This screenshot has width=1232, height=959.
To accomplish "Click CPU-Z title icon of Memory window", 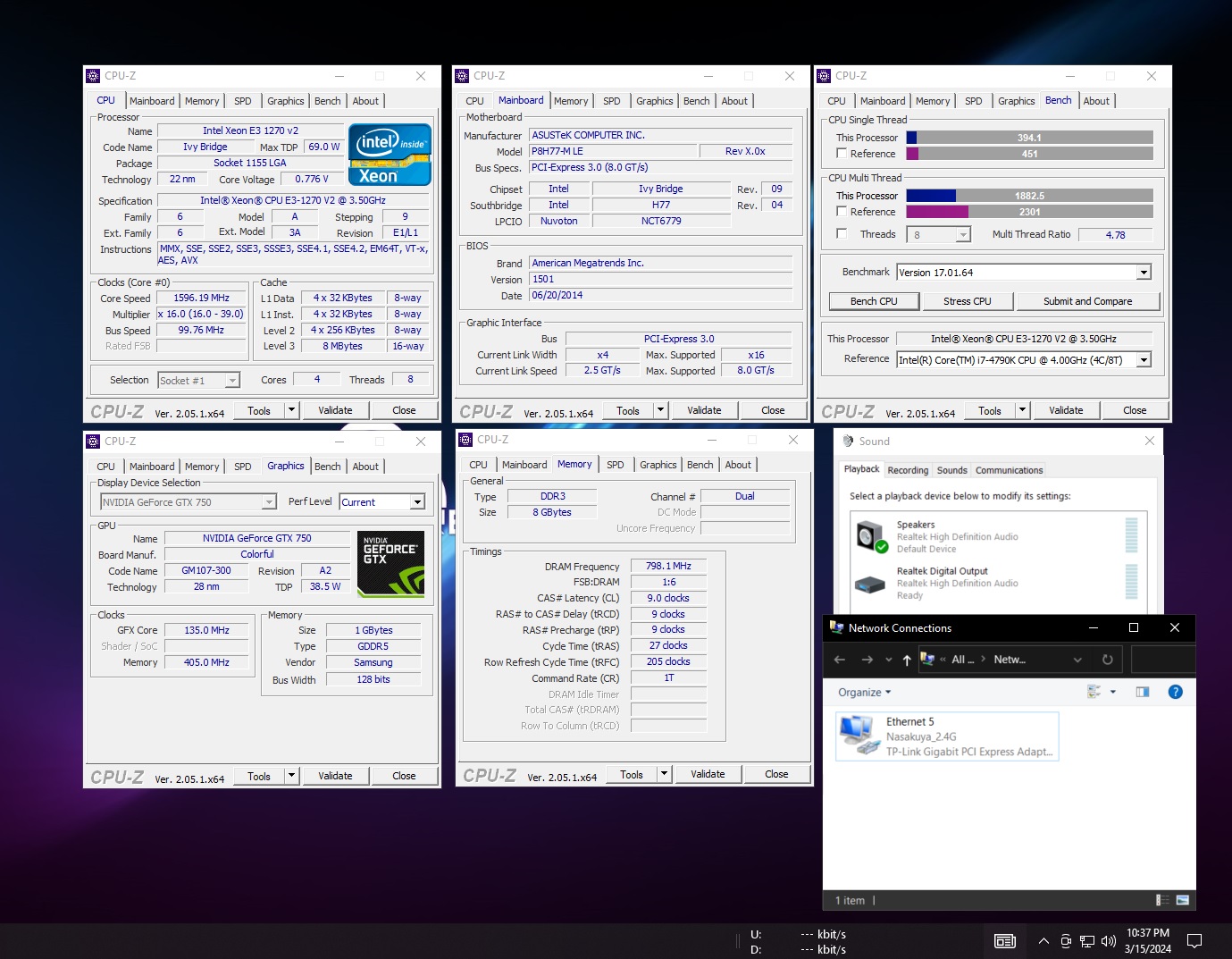I will 465,440.
